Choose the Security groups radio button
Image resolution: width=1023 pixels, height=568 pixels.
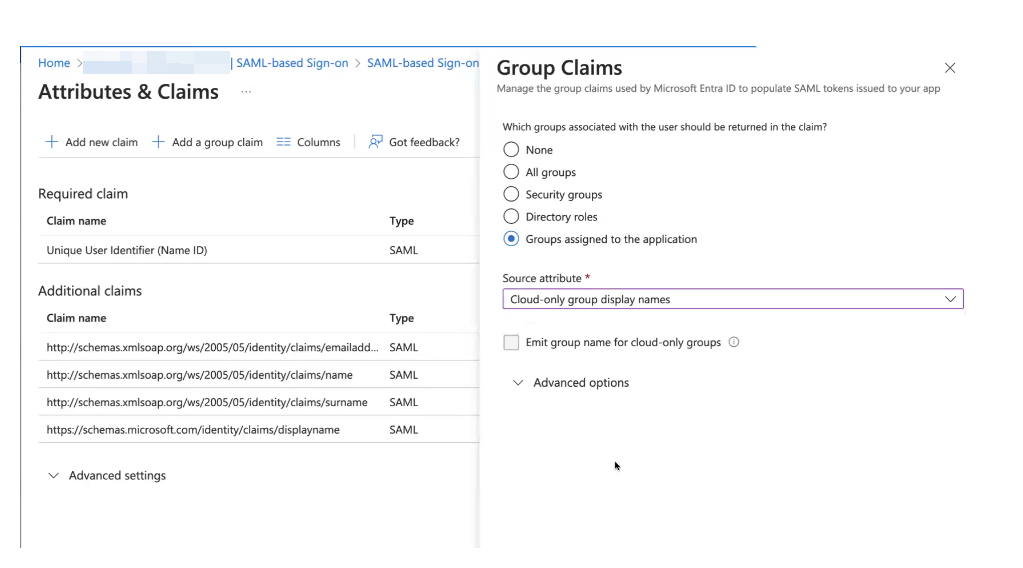click(x=511, y=194)
